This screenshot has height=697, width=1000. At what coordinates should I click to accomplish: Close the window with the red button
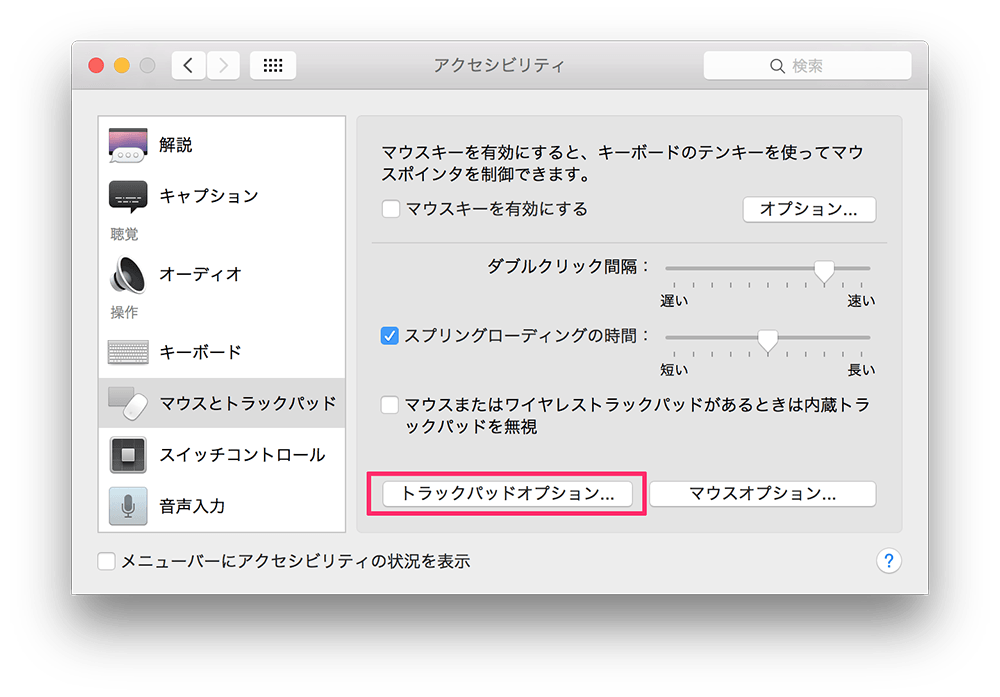tap(96, 65)
